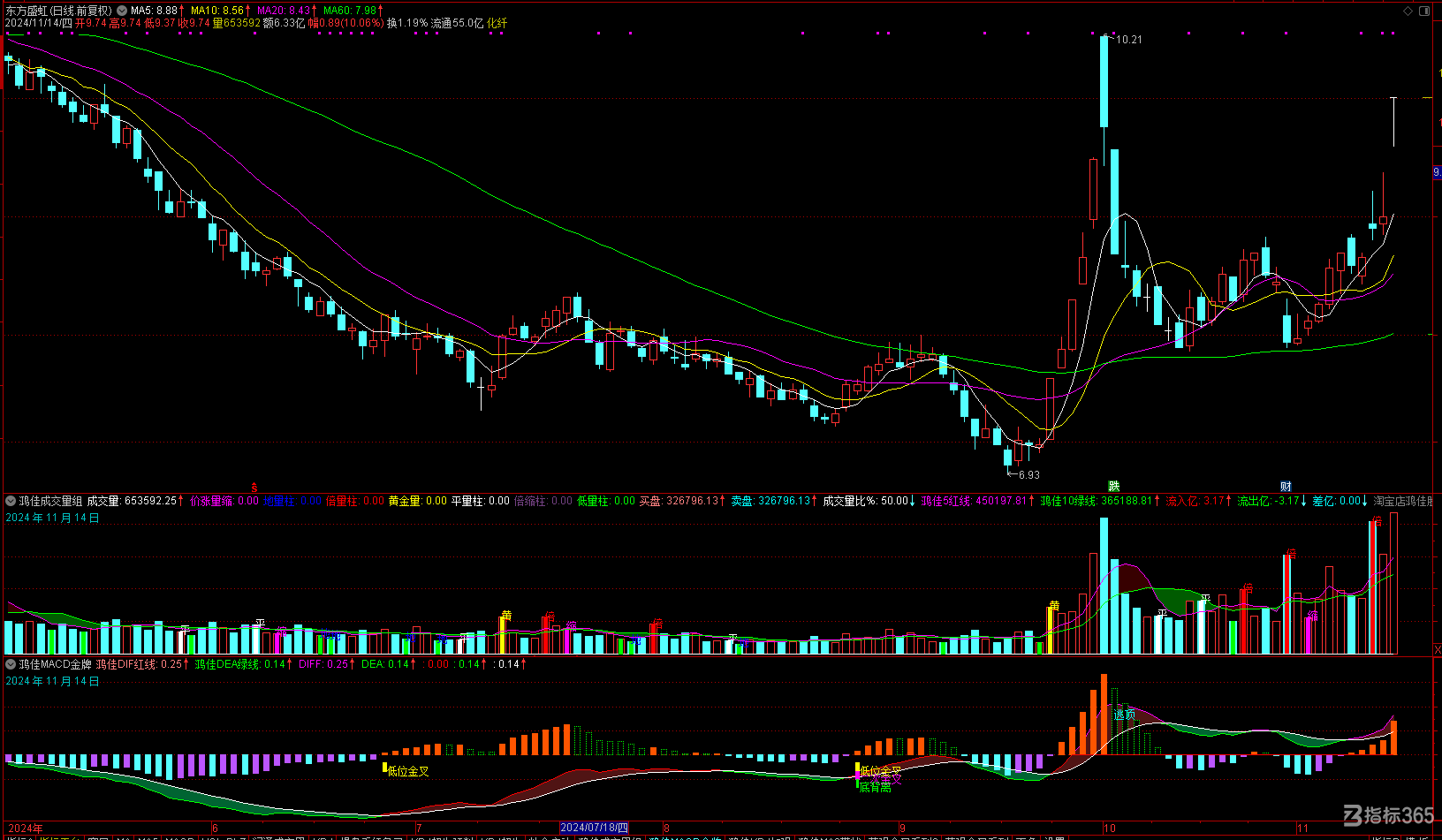Select the MA10: 8.56 indicator label

click(x=216, y=11)
